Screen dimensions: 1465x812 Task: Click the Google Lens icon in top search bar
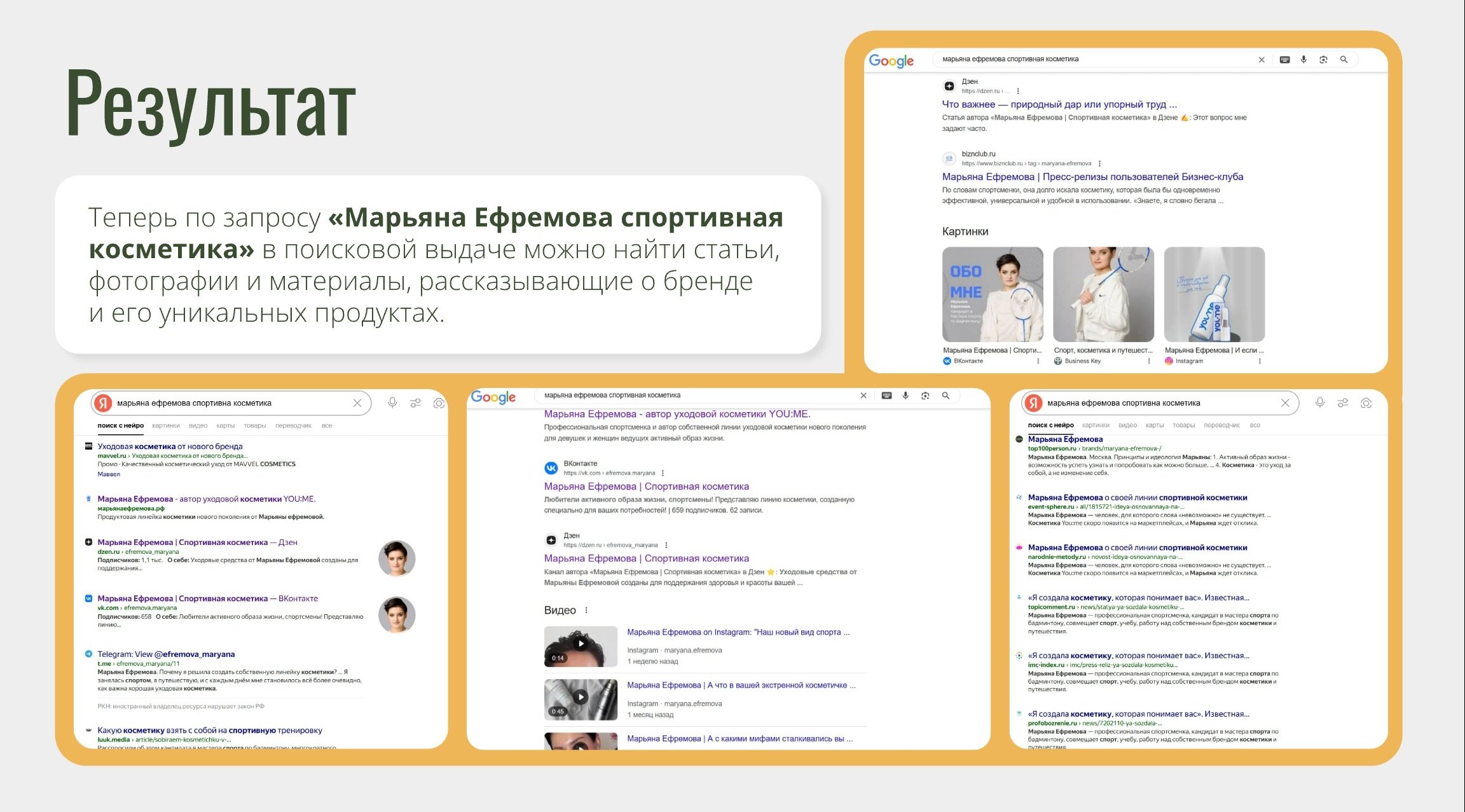(x=1323, y=59)
